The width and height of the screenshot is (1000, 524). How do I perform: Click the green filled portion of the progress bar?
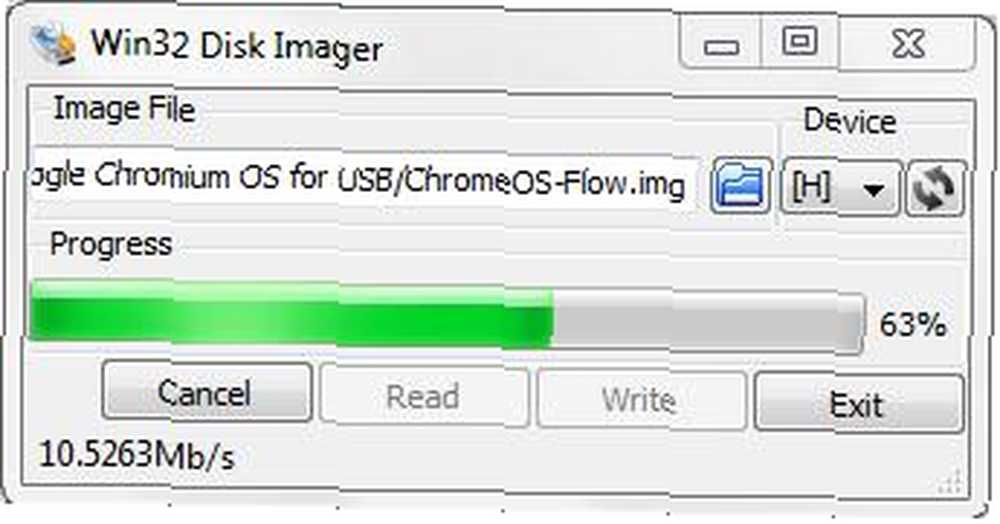(291, 316)
